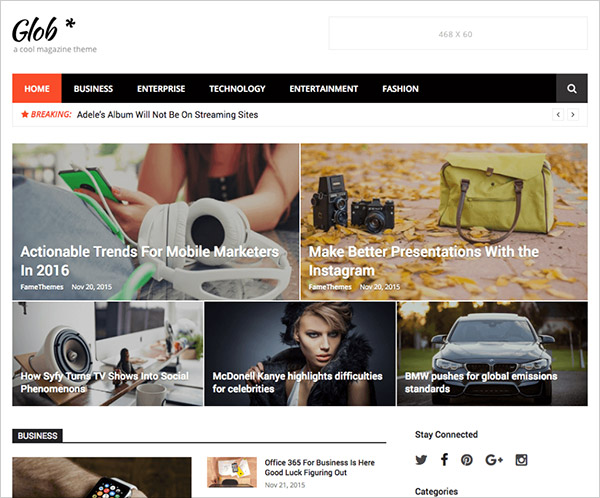The width and height of the screenshot is (600, 498).
Task: Open the Technology menu item
Action: 237,88
